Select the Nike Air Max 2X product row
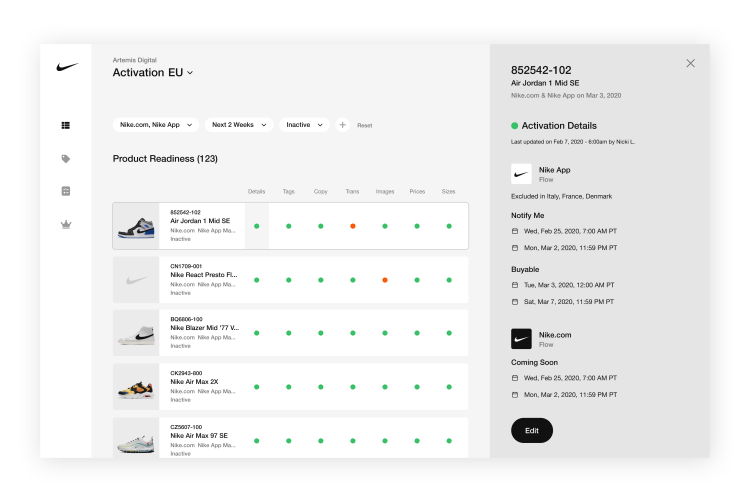Screen dimensions: 750x502 pos(290,387)
